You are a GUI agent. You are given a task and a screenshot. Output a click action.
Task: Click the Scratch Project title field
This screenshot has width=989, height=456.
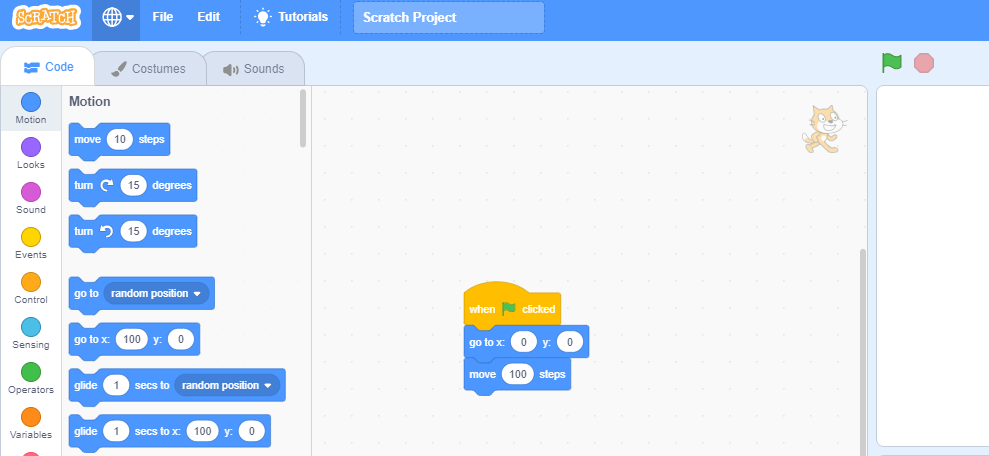pyautogui.click(x=448, y=18)
